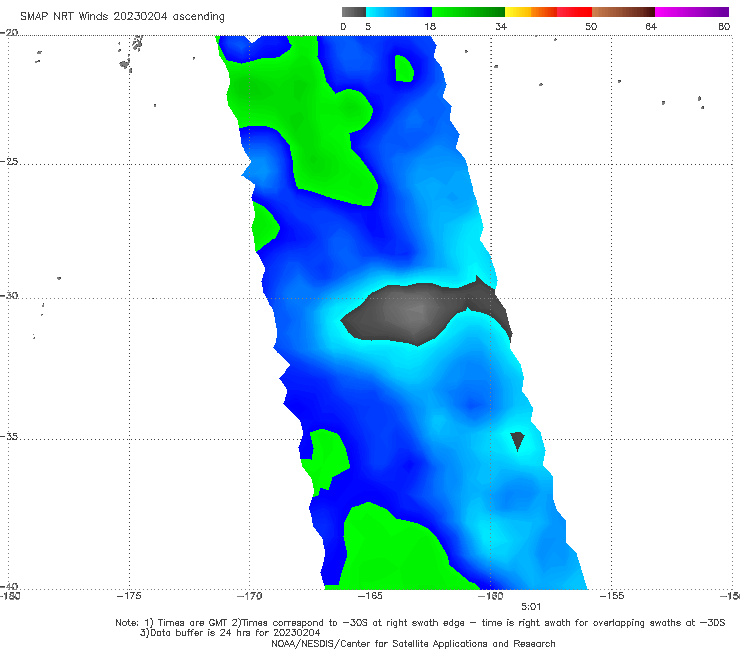Click the colorbar label '64'

coord(651,26)
